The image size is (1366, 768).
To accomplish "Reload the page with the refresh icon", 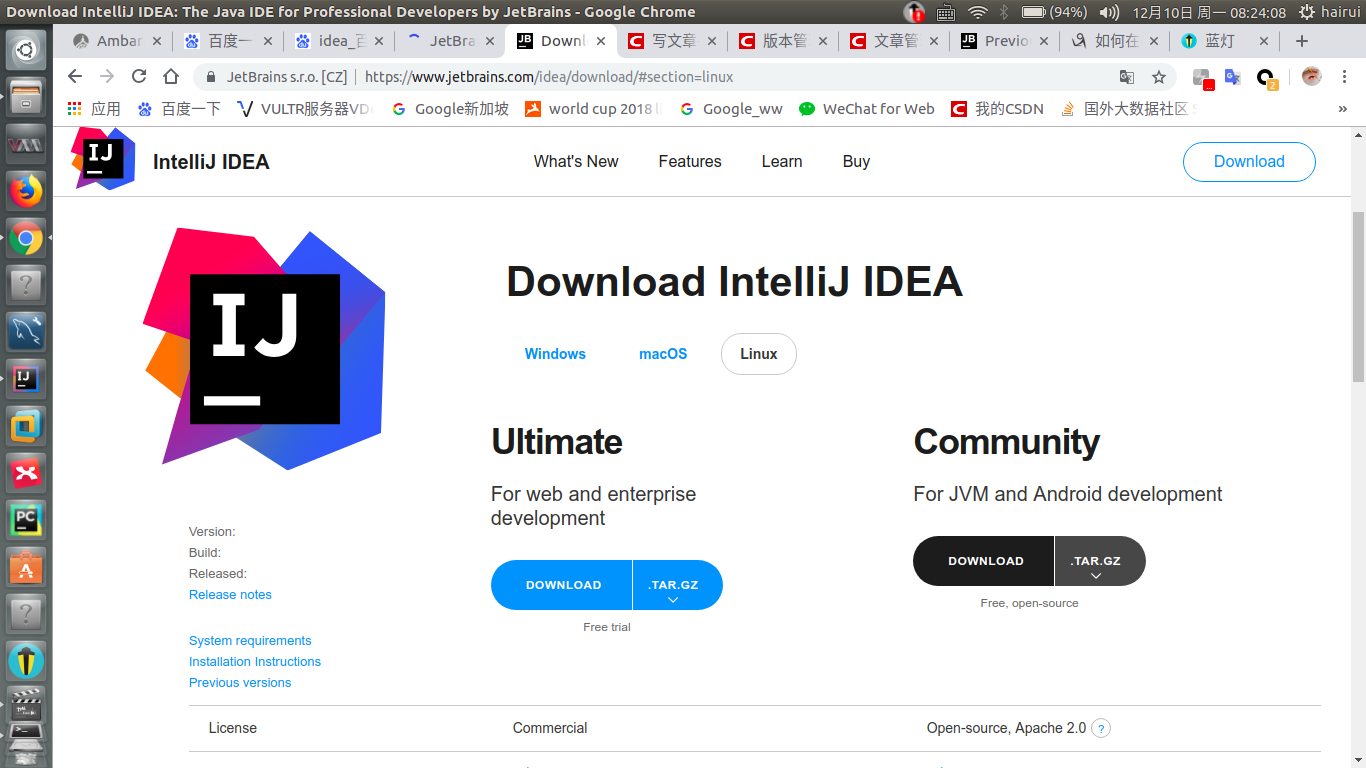I will coord(139,77).
